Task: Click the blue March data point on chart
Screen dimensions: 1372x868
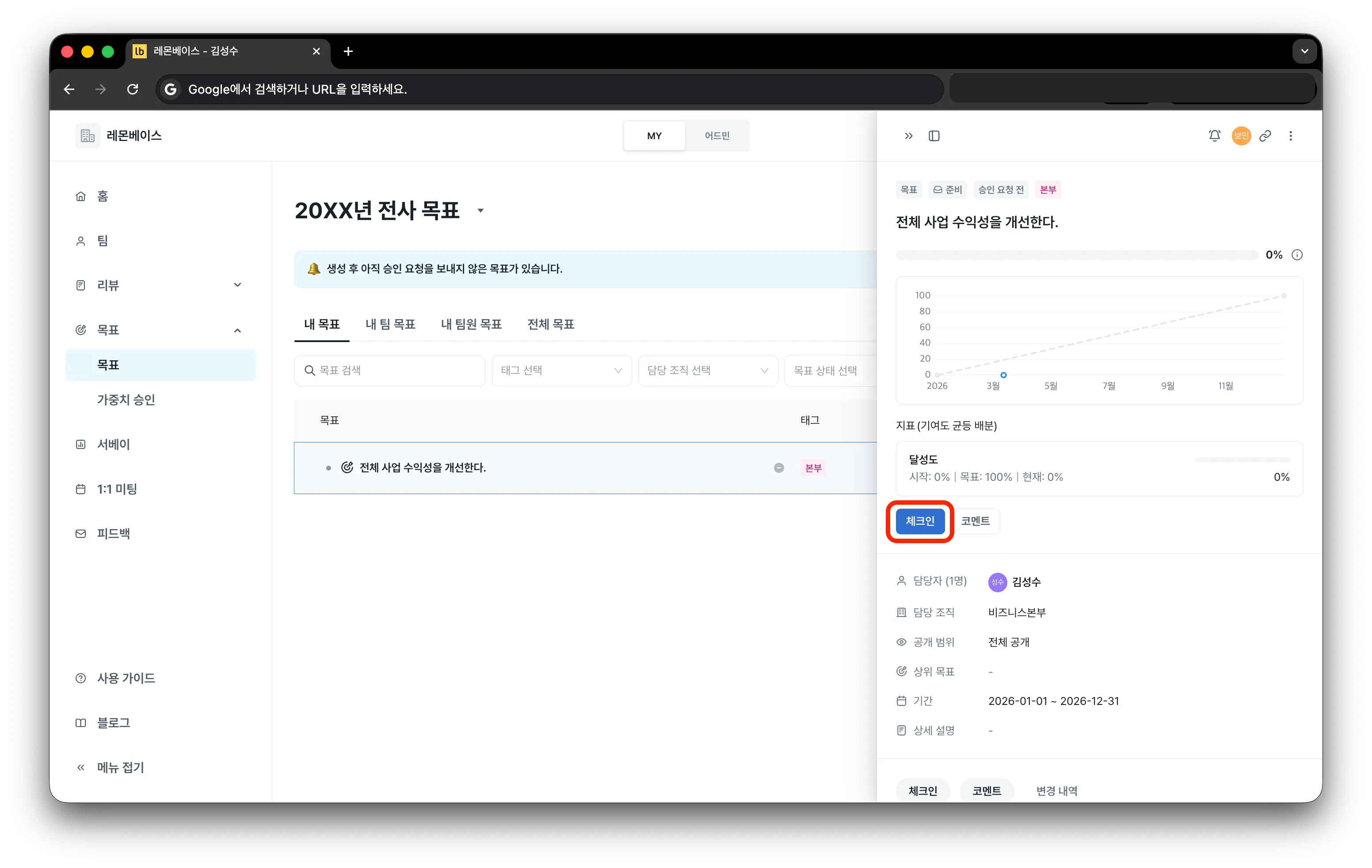Action: (1003, 375)
